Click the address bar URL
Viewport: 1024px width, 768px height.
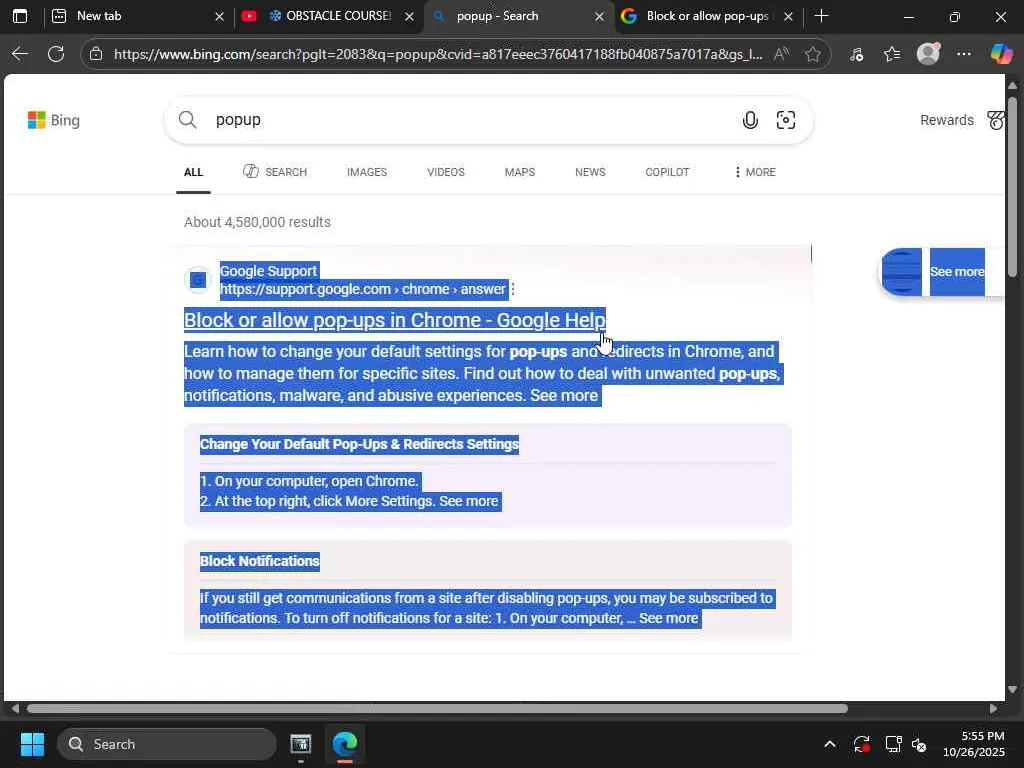tap(438, 54)
